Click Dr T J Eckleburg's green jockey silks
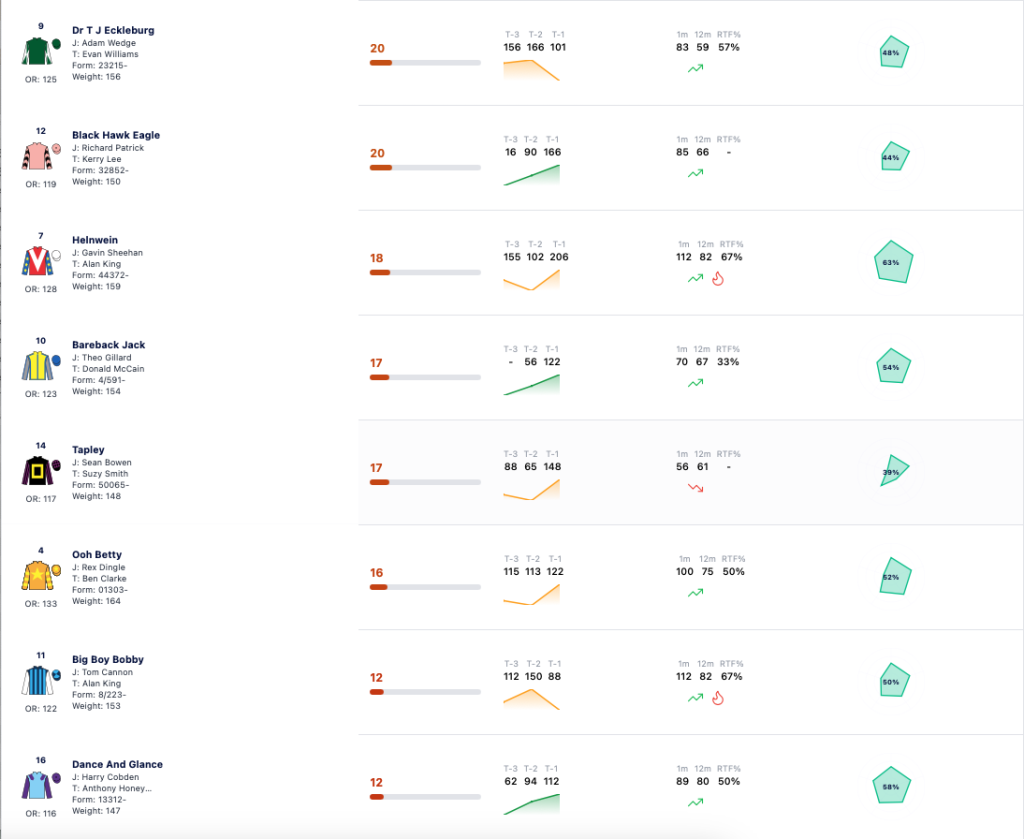Image resolution: width=1024 pixels, height=839 pixels. coord(40,51)
